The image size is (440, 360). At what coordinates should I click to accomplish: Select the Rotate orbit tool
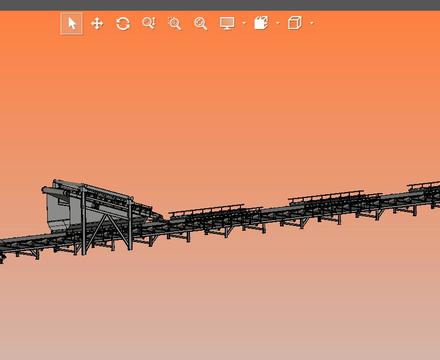click(x=123, y=24)
